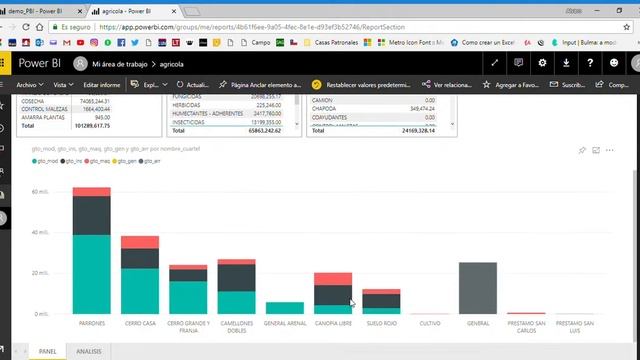Bookmark this page with the star

click(627, 27)
